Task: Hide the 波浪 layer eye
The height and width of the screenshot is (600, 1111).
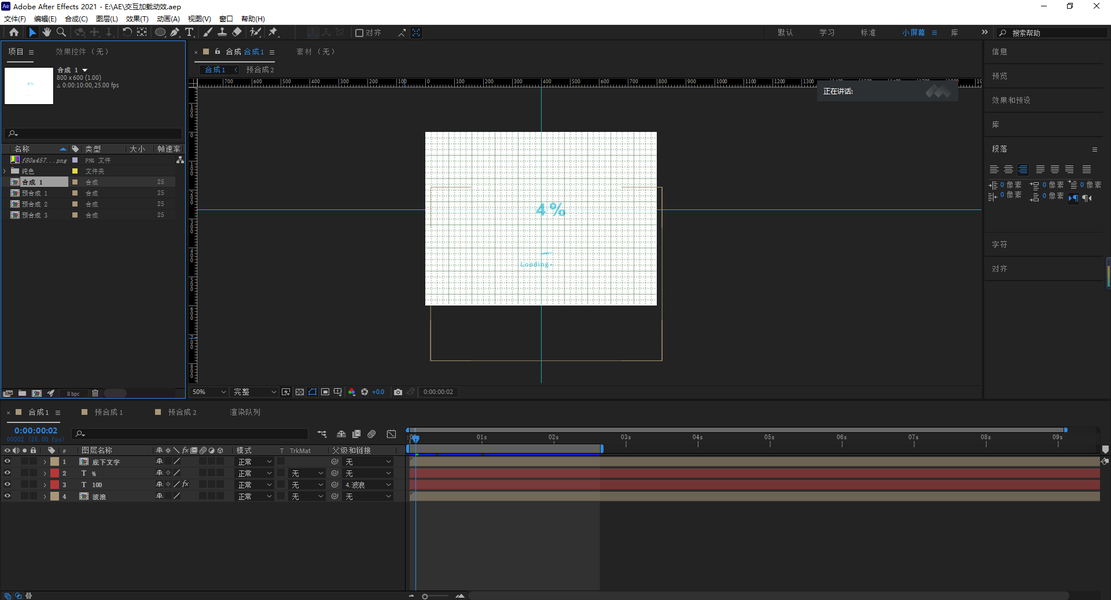Action: pyautogui.click(x=8, y=496)
